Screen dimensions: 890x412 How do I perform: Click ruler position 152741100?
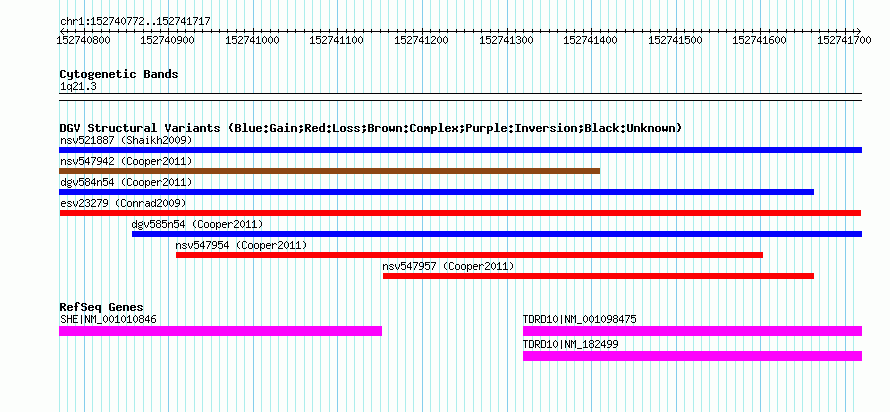(x=337, y=40)
